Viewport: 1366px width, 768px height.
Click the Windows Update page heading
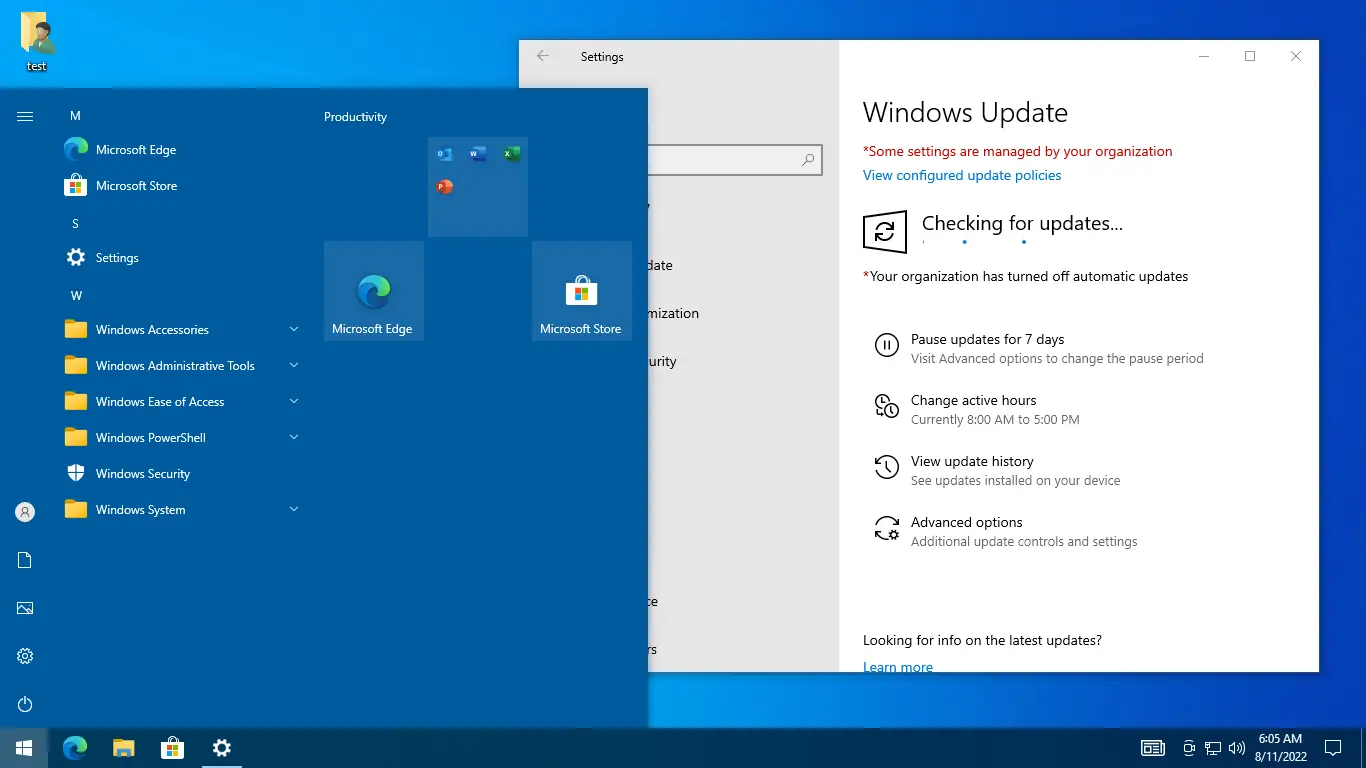965,113
